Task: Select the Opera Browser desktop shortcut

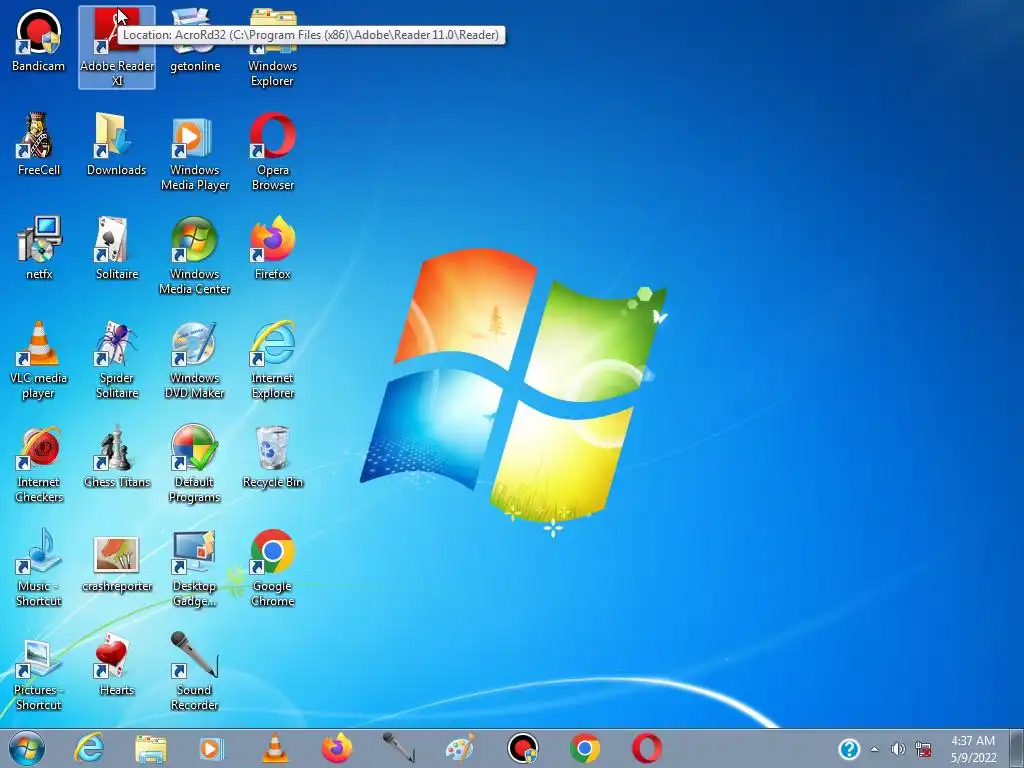Action: [272, 152]
